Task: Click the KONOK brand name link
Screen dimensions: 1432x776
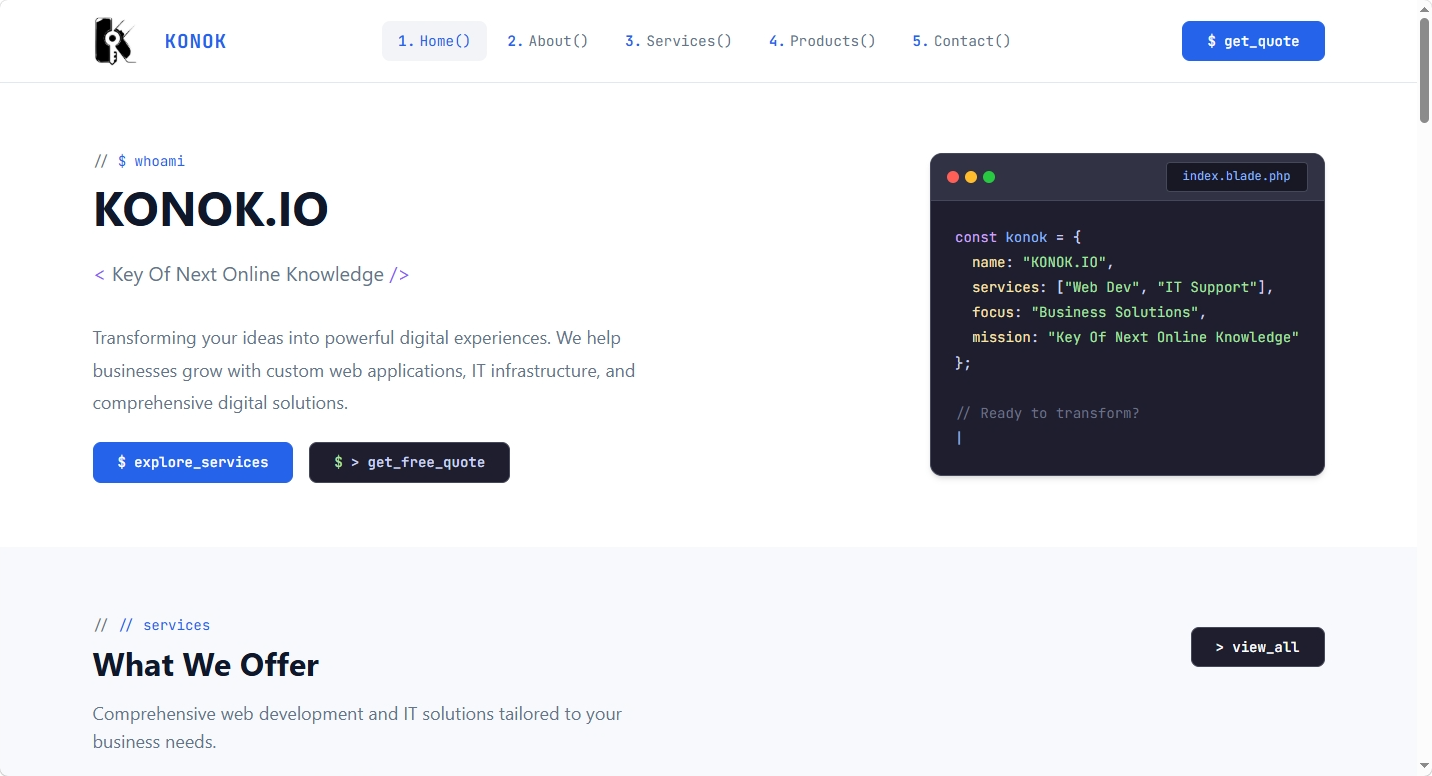Action: pyautogui.click(x=195, y=41)
